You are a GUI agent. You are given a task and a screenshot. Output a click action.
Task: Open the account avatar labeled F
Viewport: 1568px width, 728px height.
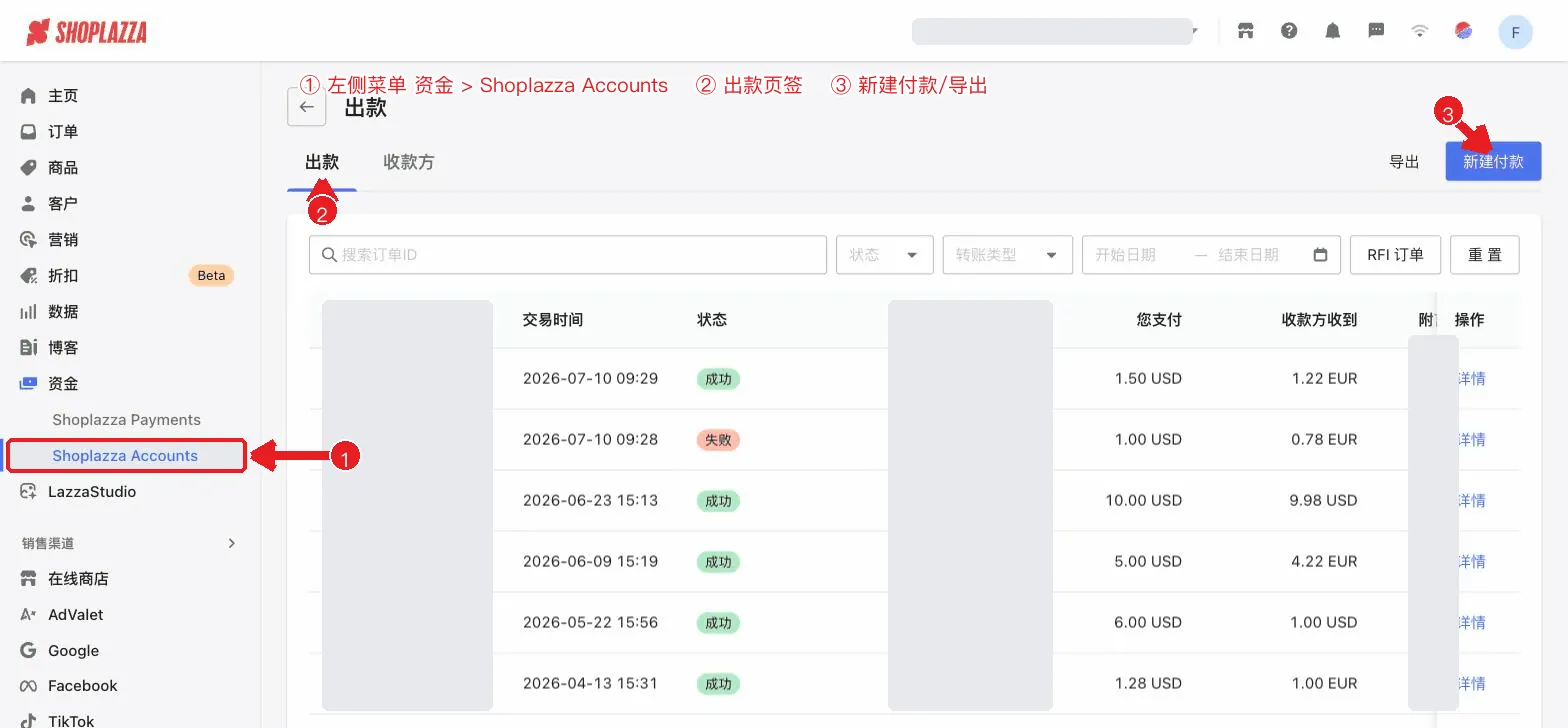(x=1515, y=32)
